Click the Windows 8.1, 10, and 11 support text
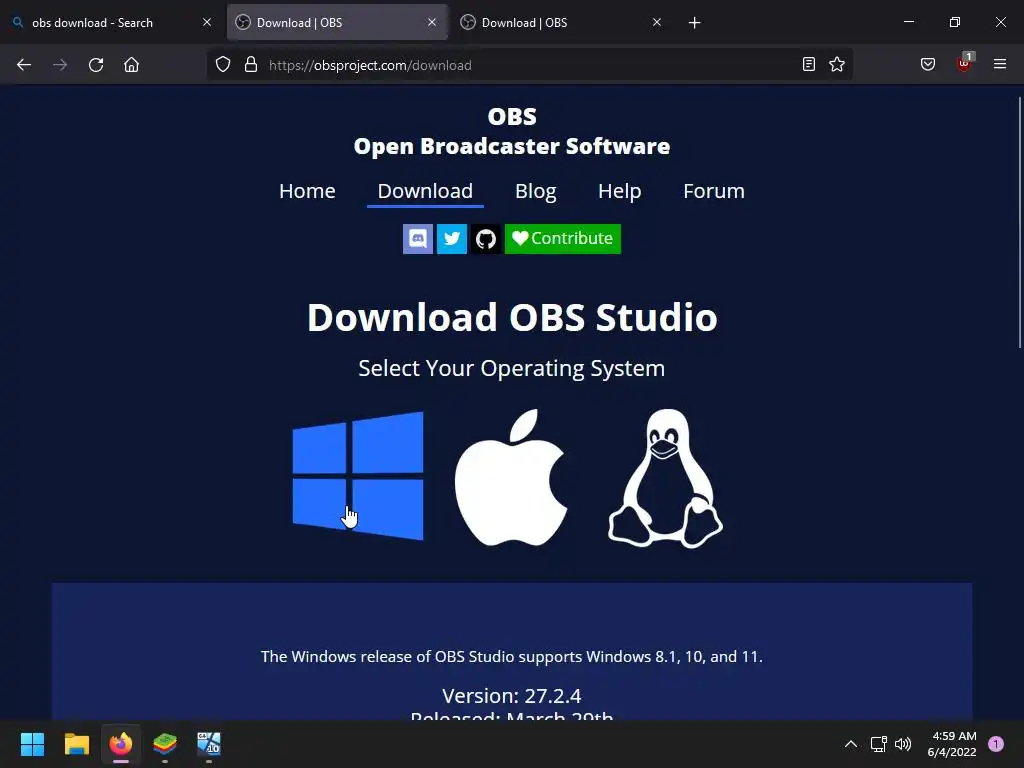 point(512,657)
